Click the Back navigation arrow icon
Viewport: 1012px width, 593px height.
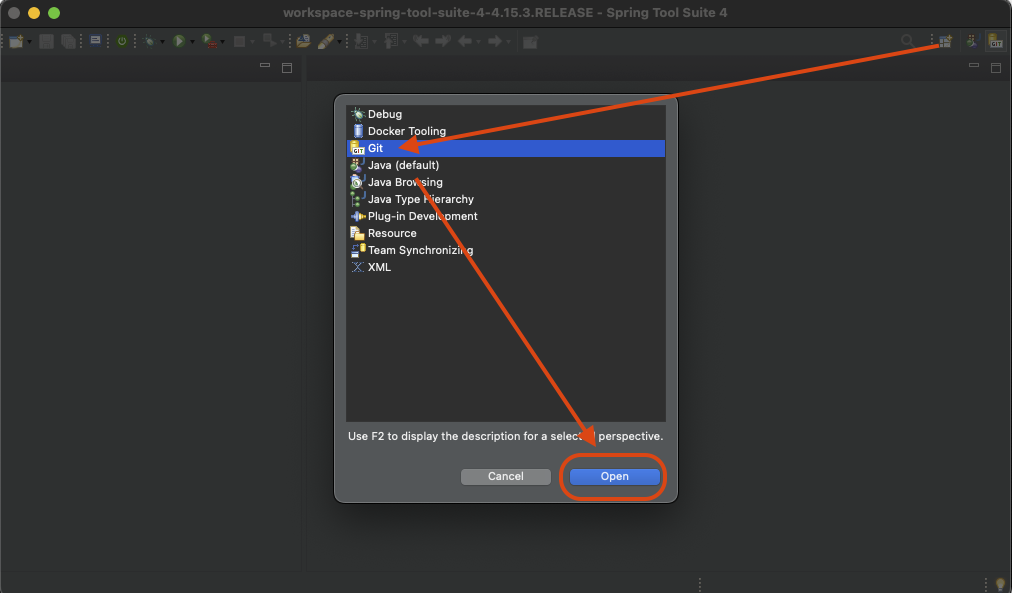(465, 41)
